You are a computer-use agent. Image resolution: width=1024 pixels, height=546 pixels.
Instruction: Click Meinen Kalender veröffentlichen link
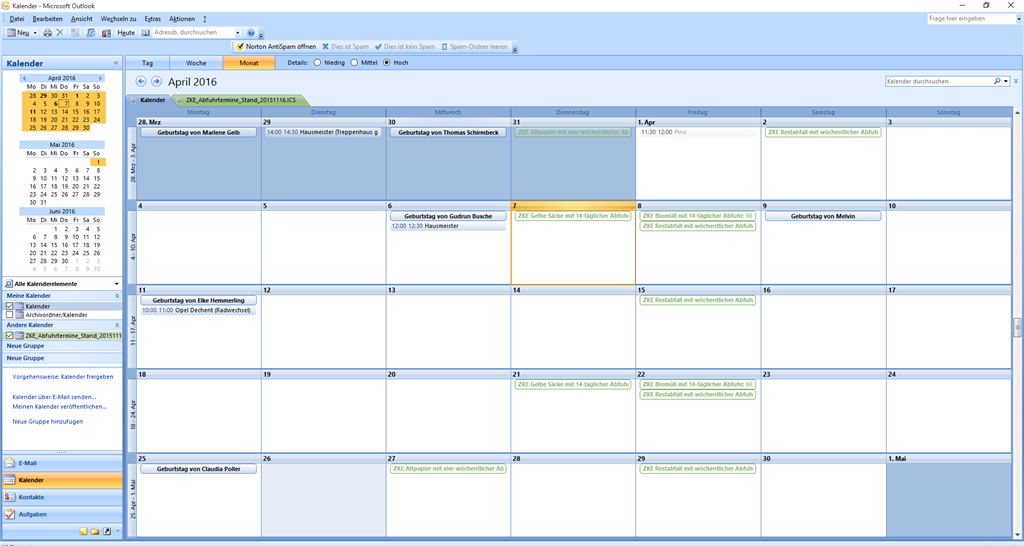click(x=59, y=406)
